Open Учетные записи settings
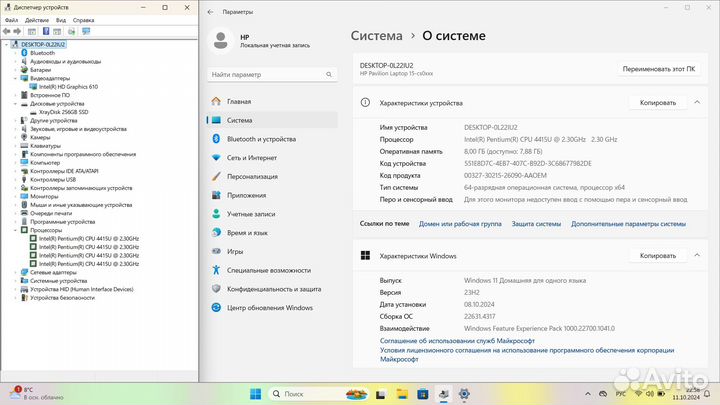This screenshot has width=720, height=405. click(273, 214)
